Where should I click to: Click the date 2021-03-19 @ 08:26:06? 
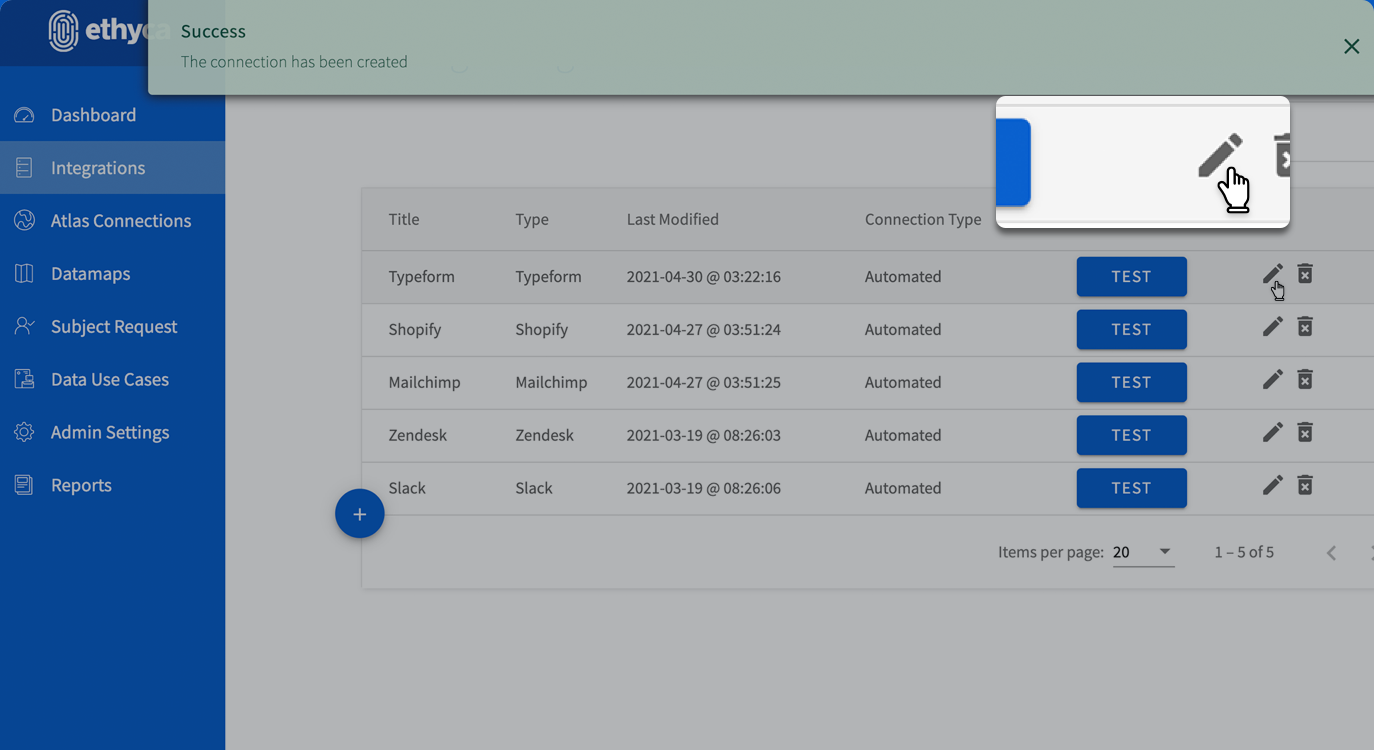[704, 489]
